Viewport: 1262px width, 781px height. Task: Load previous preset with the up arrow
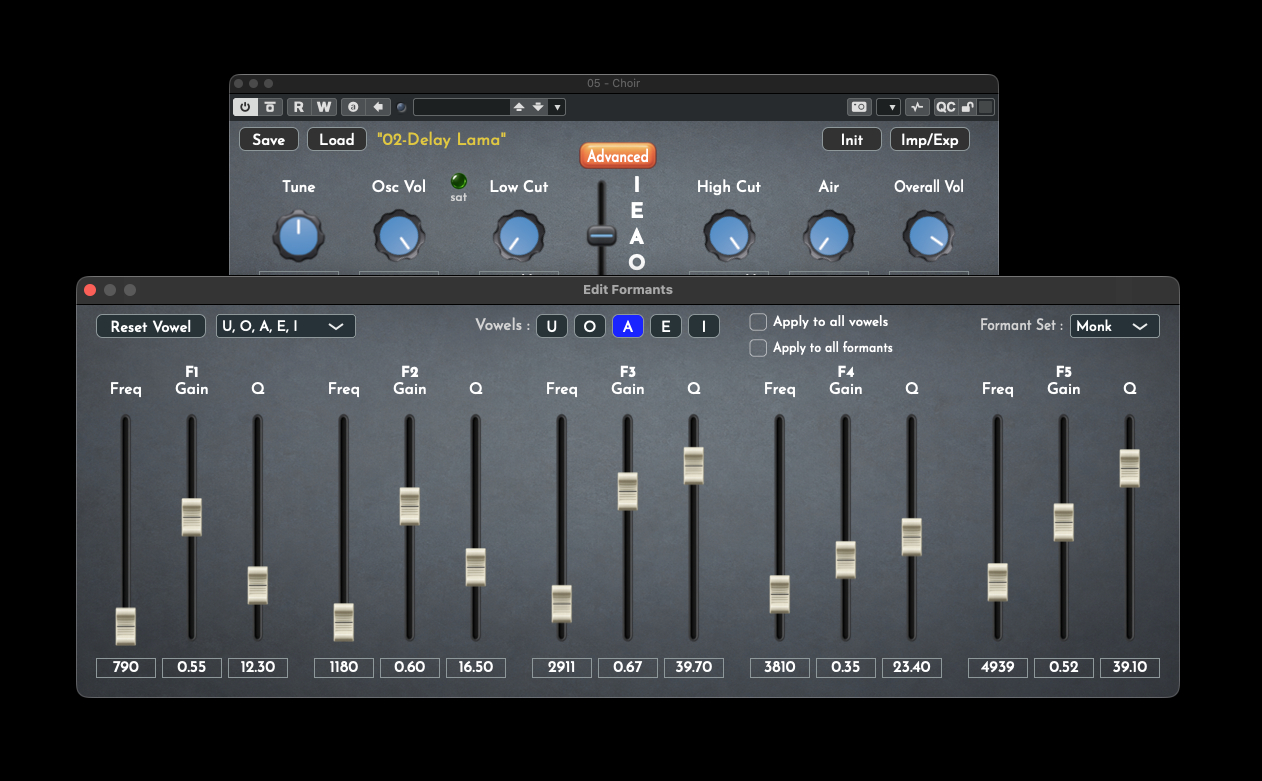tap(519, 107)
